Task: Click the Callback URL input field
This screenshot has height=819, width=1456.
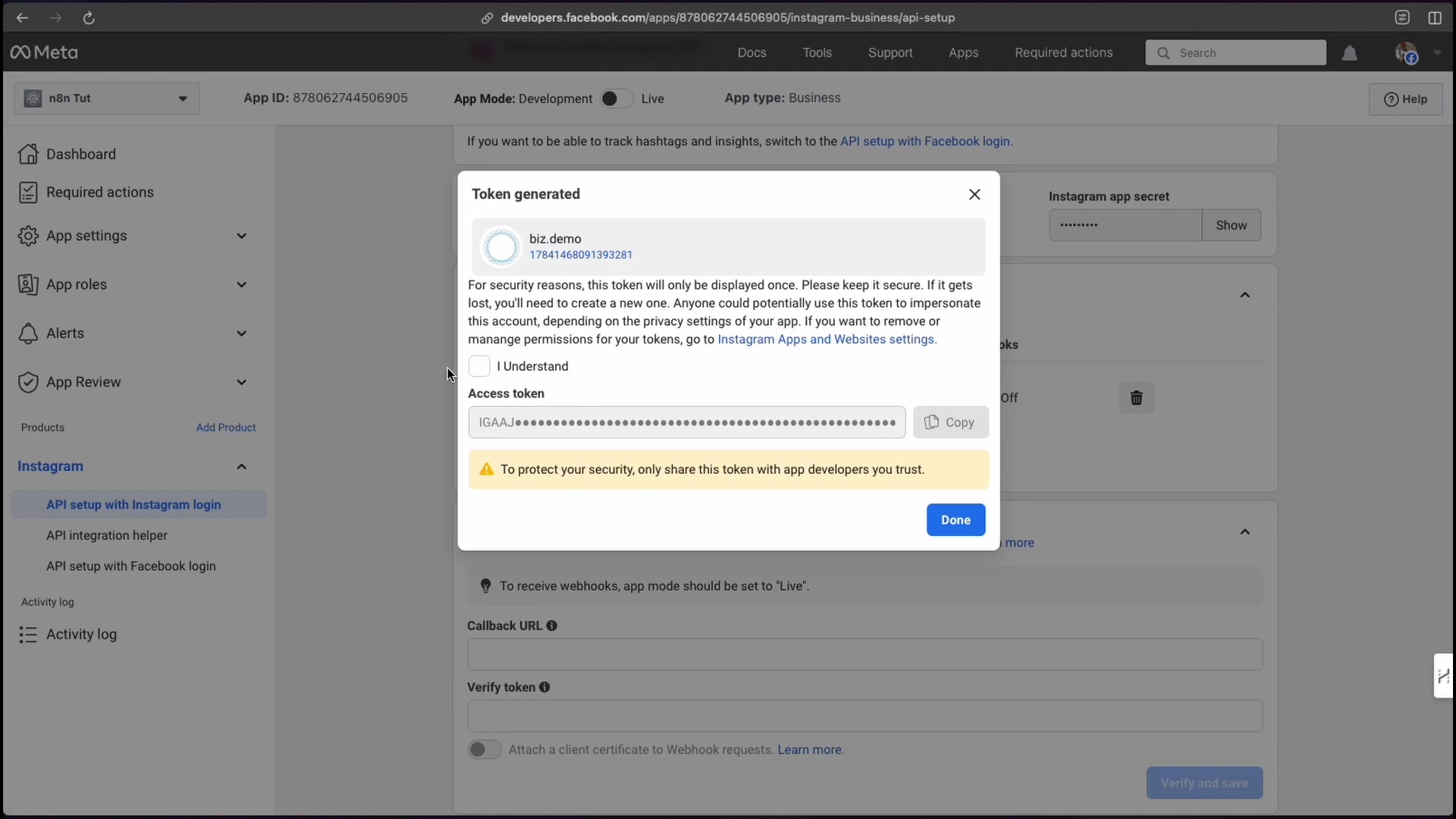Action: click(x=864, y=654)
